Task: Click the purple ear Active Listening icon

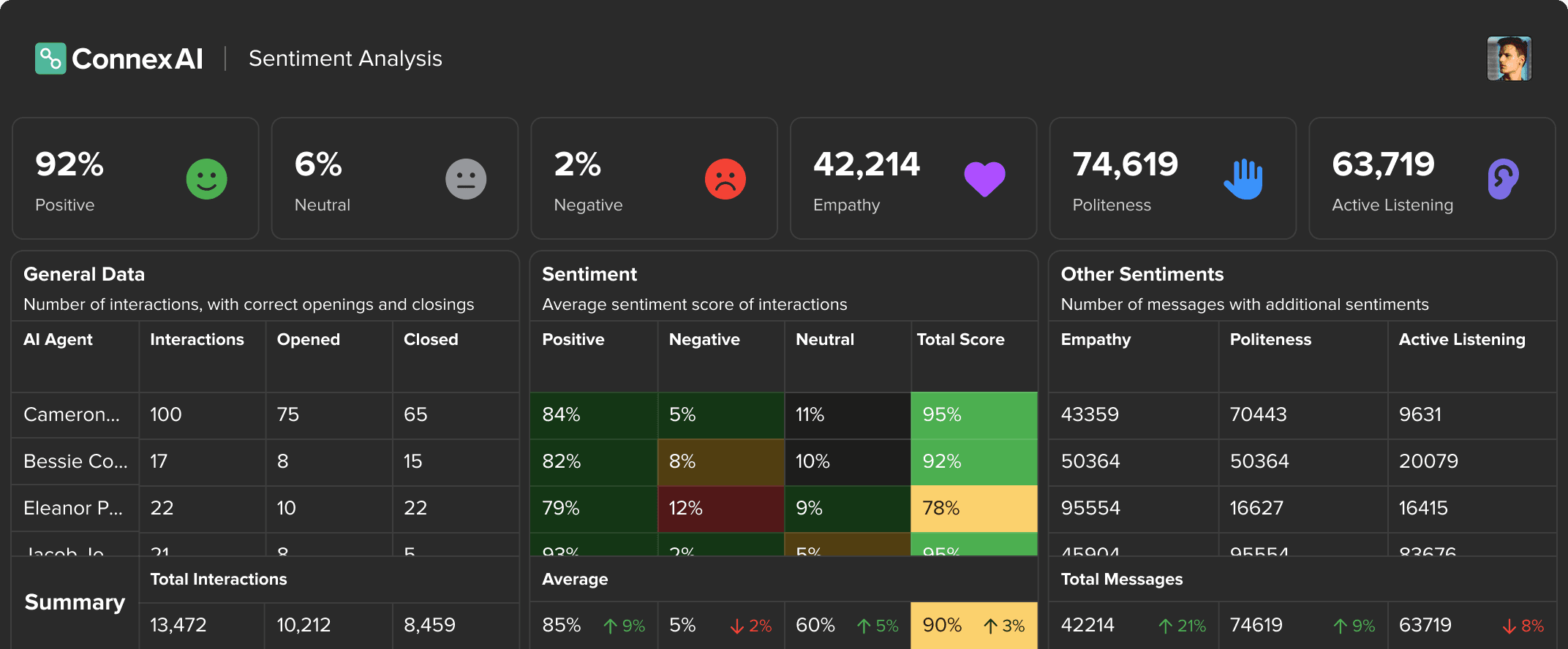Action: coord(1504,179)
